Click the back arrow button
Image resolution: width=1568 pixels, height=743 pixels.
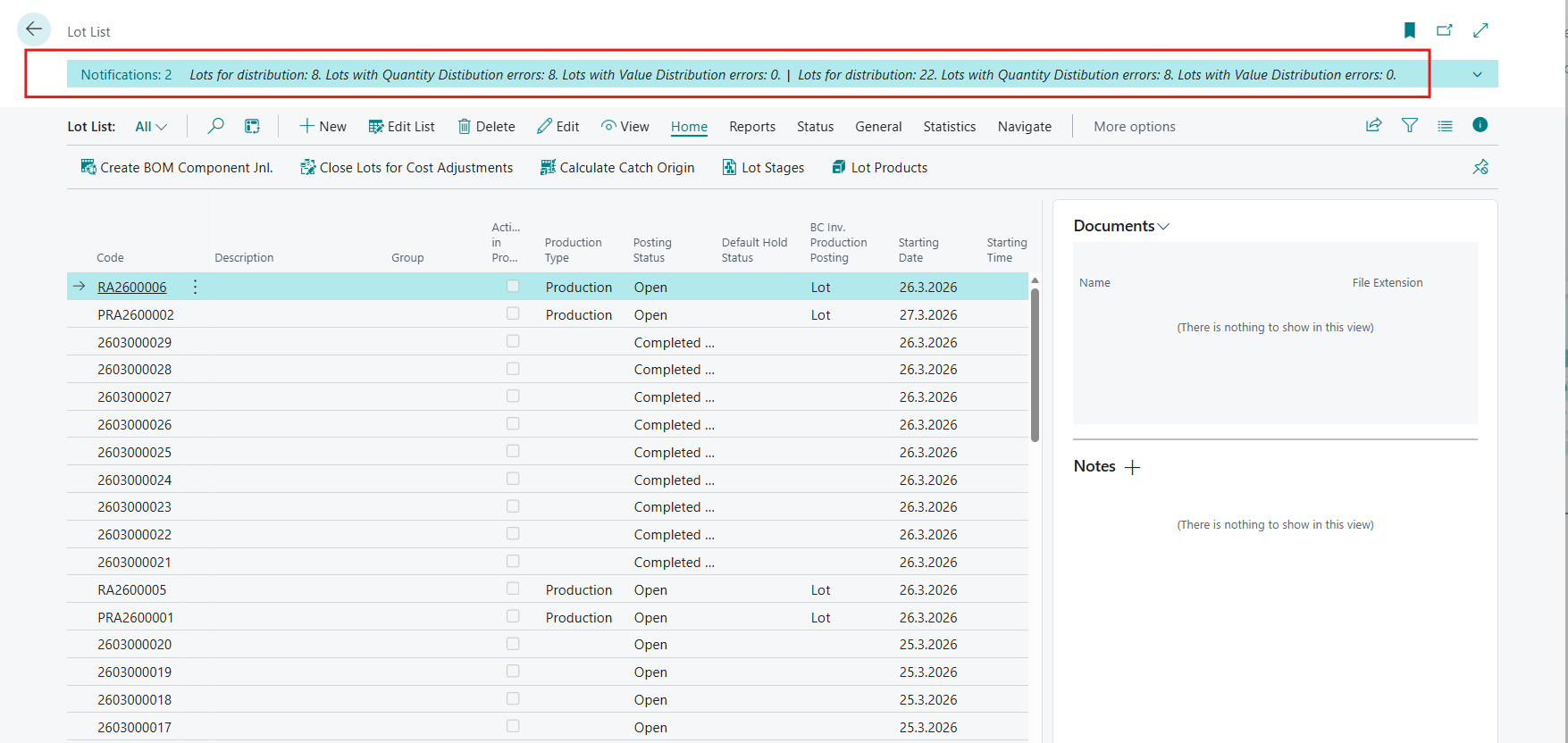(x=34, y=29)
